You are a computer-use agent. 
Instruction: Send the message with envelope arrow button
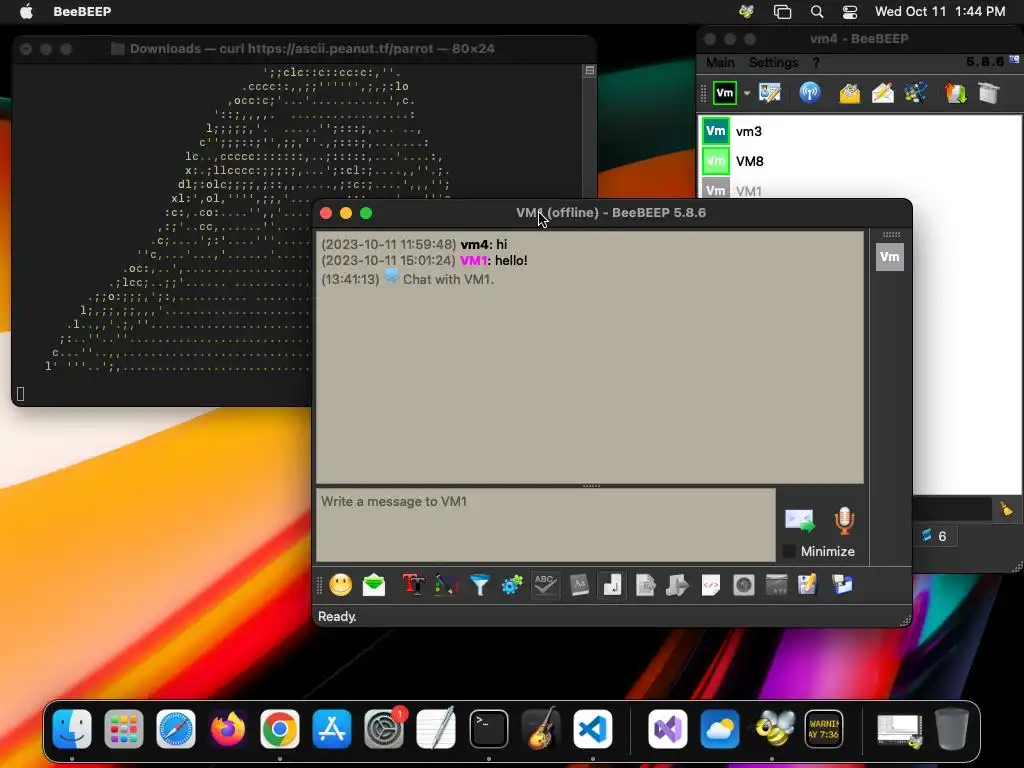799,520
